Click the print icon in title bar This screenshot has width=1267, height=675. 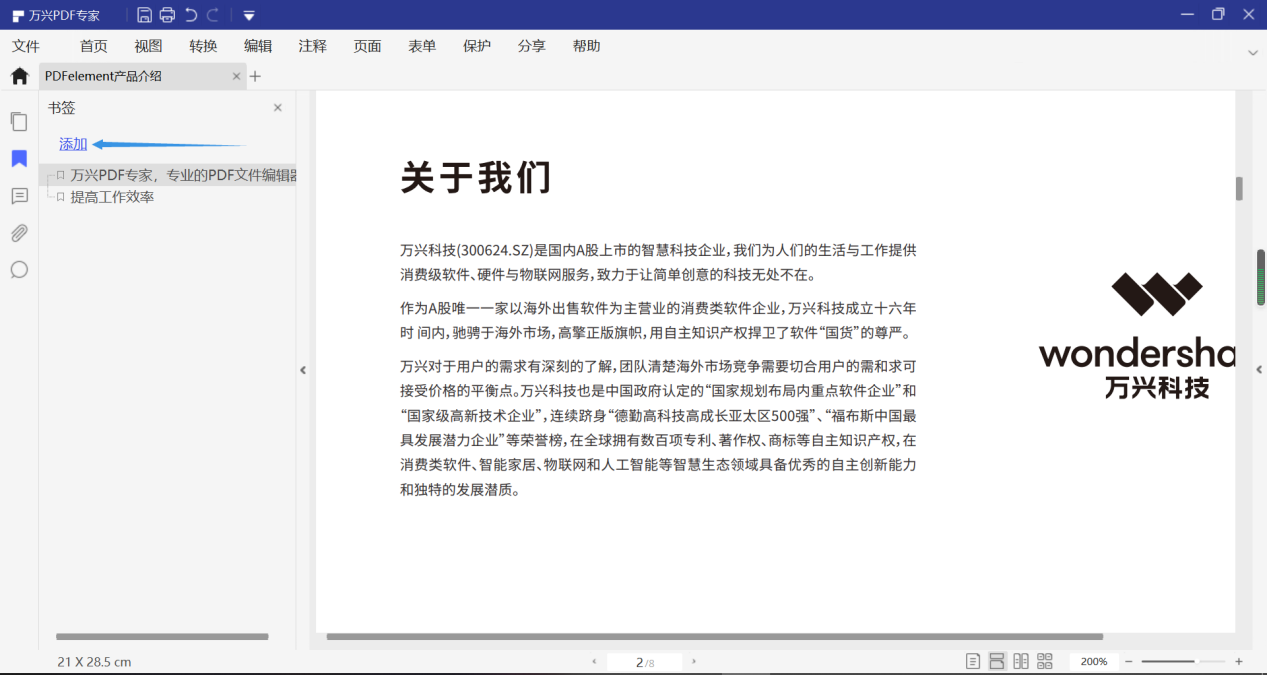(167, 15)
